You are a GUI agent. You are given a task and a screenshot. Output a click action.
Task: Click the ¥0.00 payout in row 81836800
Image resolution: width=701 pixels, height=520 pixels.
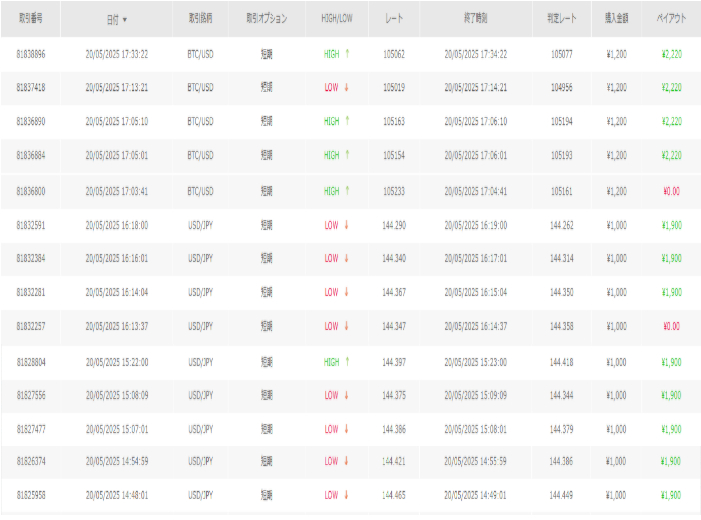click(671, 191)
